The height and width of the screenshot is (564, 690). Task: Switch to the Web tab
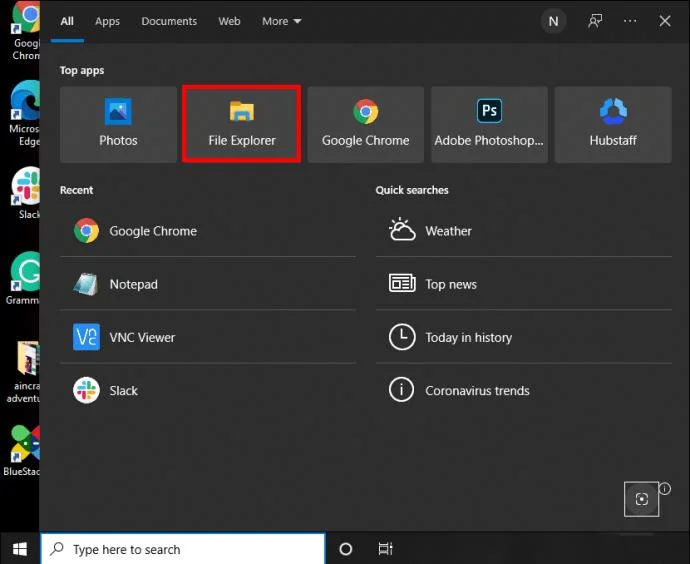click(x=229, y=21)
